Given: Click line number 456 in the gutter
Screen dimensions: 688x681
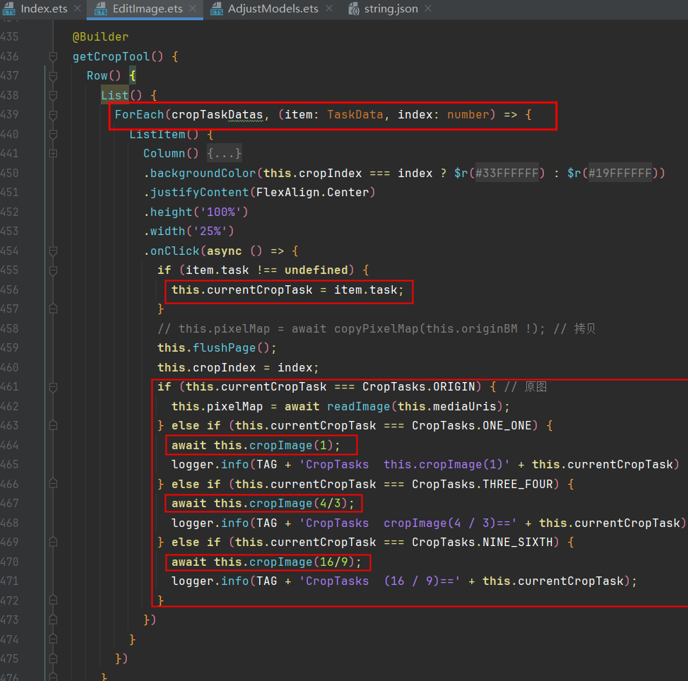Looking at the screenshot, I should tap(10, 290).
